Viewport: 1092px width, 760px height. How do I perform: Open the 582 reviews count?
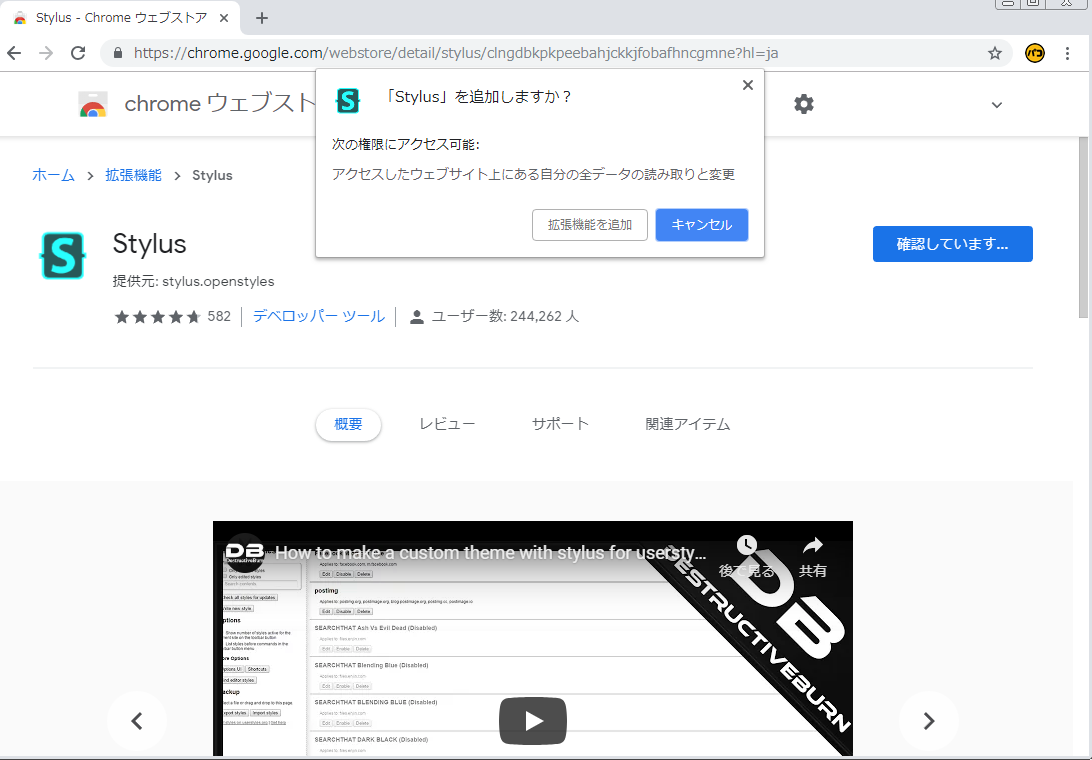point(219,316)
